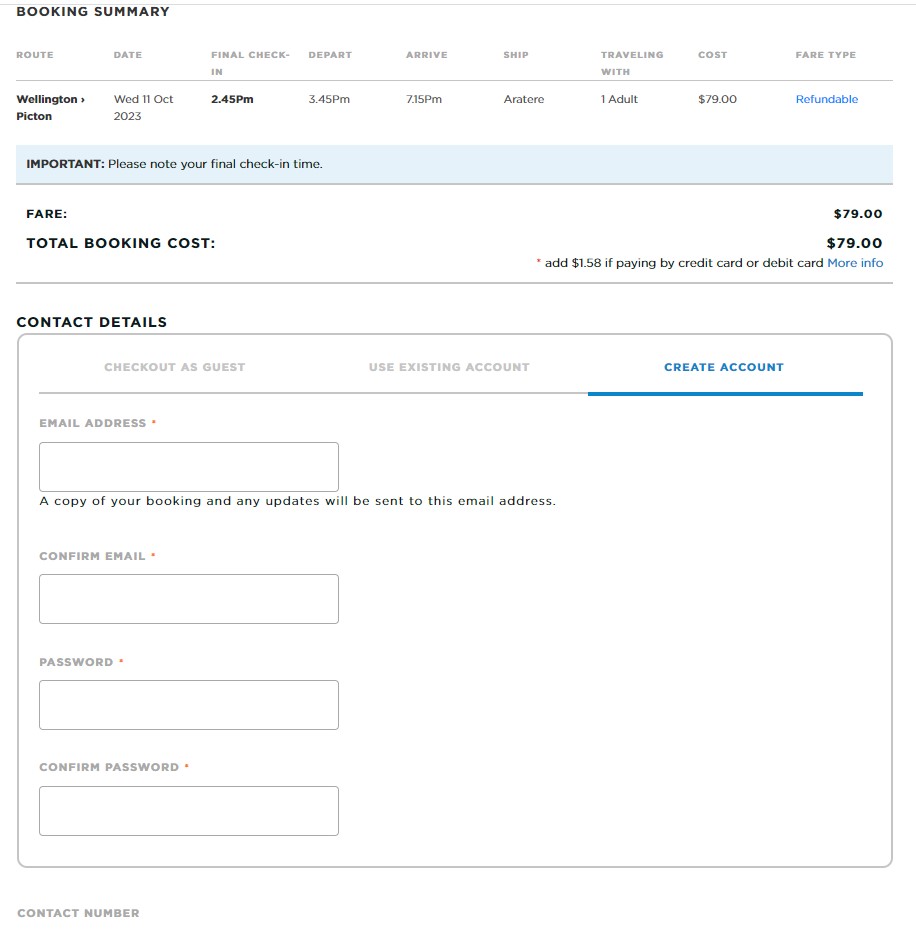Click the Final Check-In column header
This screenshot has height=931, width=916.
250,63
